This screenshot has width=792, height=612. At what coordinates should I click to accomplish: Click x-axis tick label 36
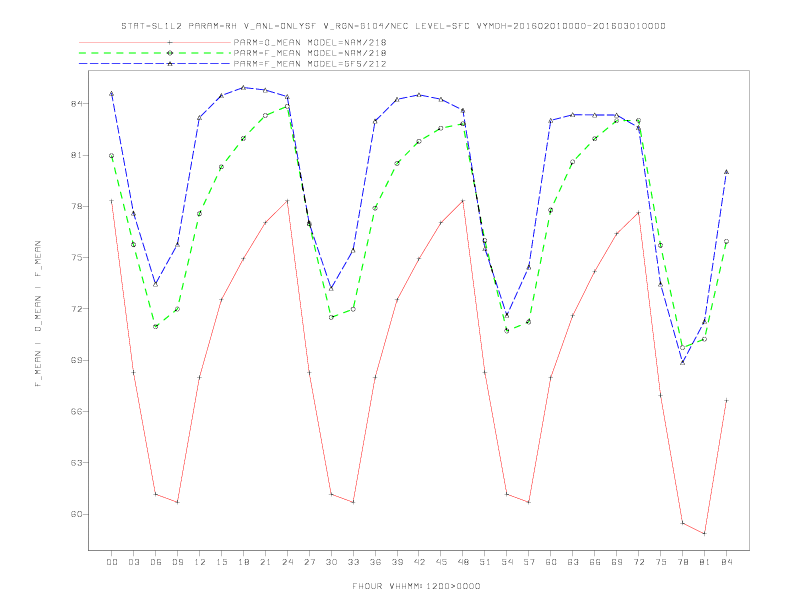[x=375, y=562]
